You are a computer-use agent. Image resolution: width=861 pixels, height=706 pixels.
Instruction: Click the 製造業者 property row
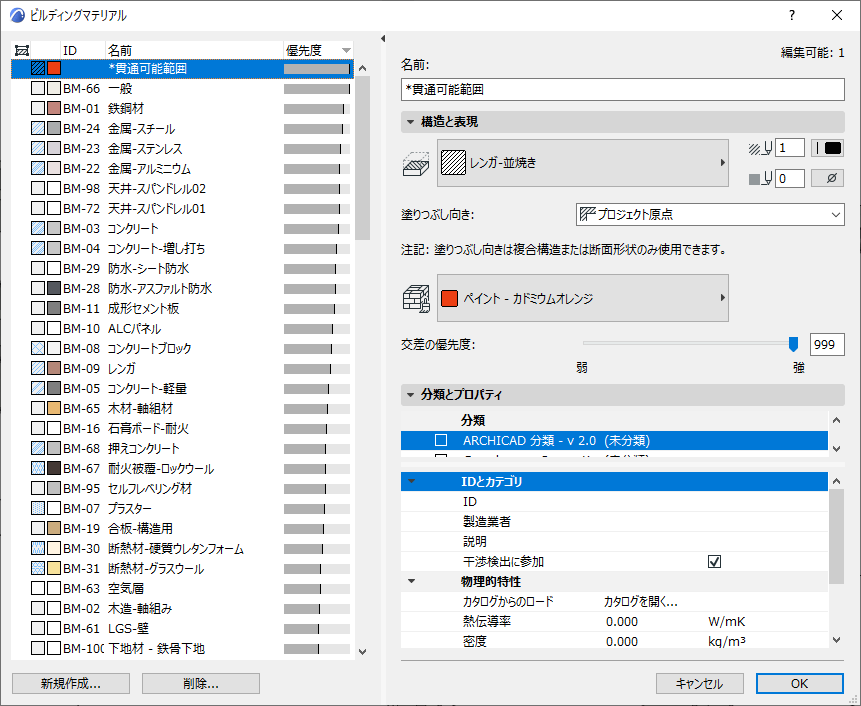coord(614,522)
